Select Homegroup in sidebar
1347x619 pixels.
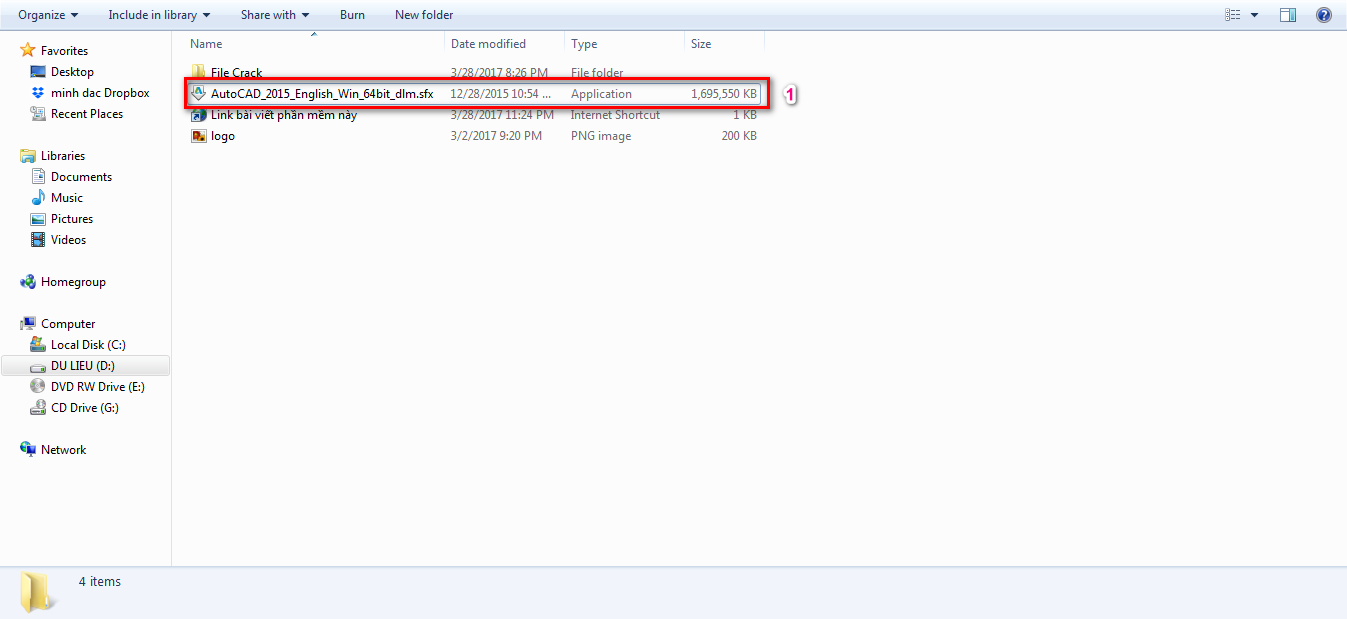pyautogui.click(x=73, y=282)
